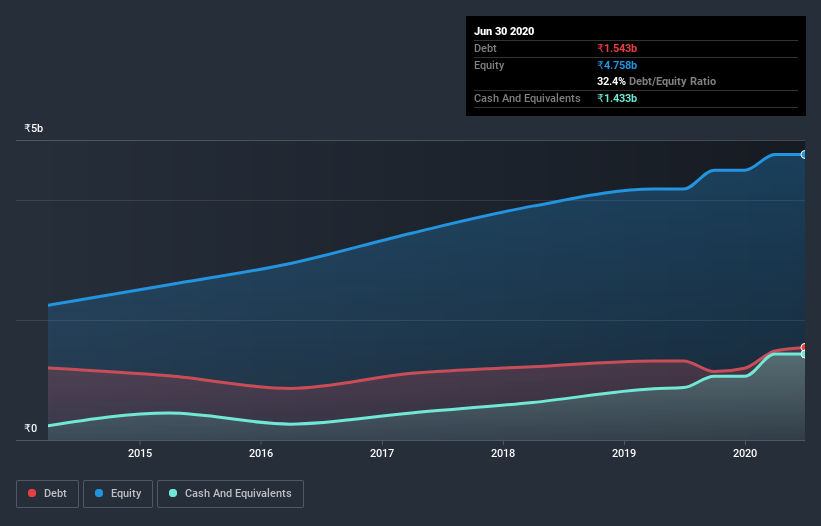The height and width of the screenshot is (526, 821).
Task: Click the teal Cash endpoint marker
Action: click(x=804, y=354)
